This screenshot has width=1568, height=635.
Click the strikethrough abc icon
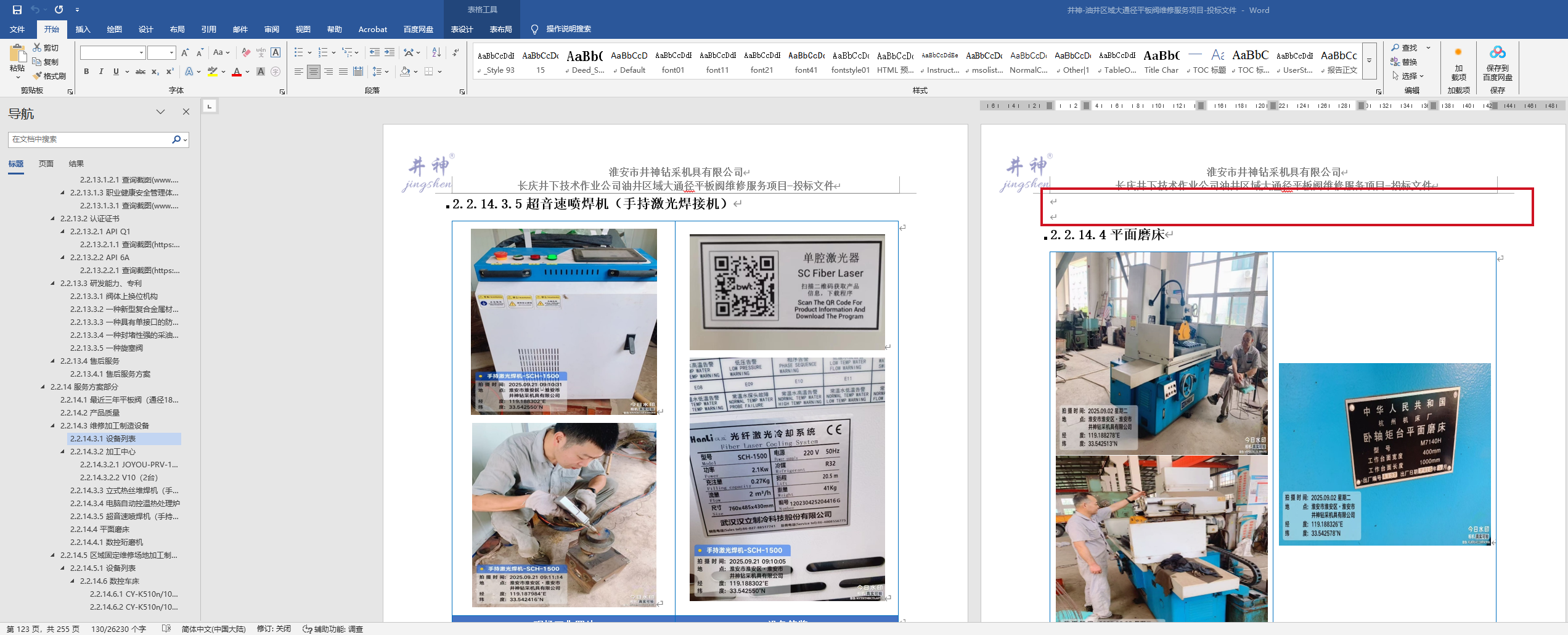point(141,72)
